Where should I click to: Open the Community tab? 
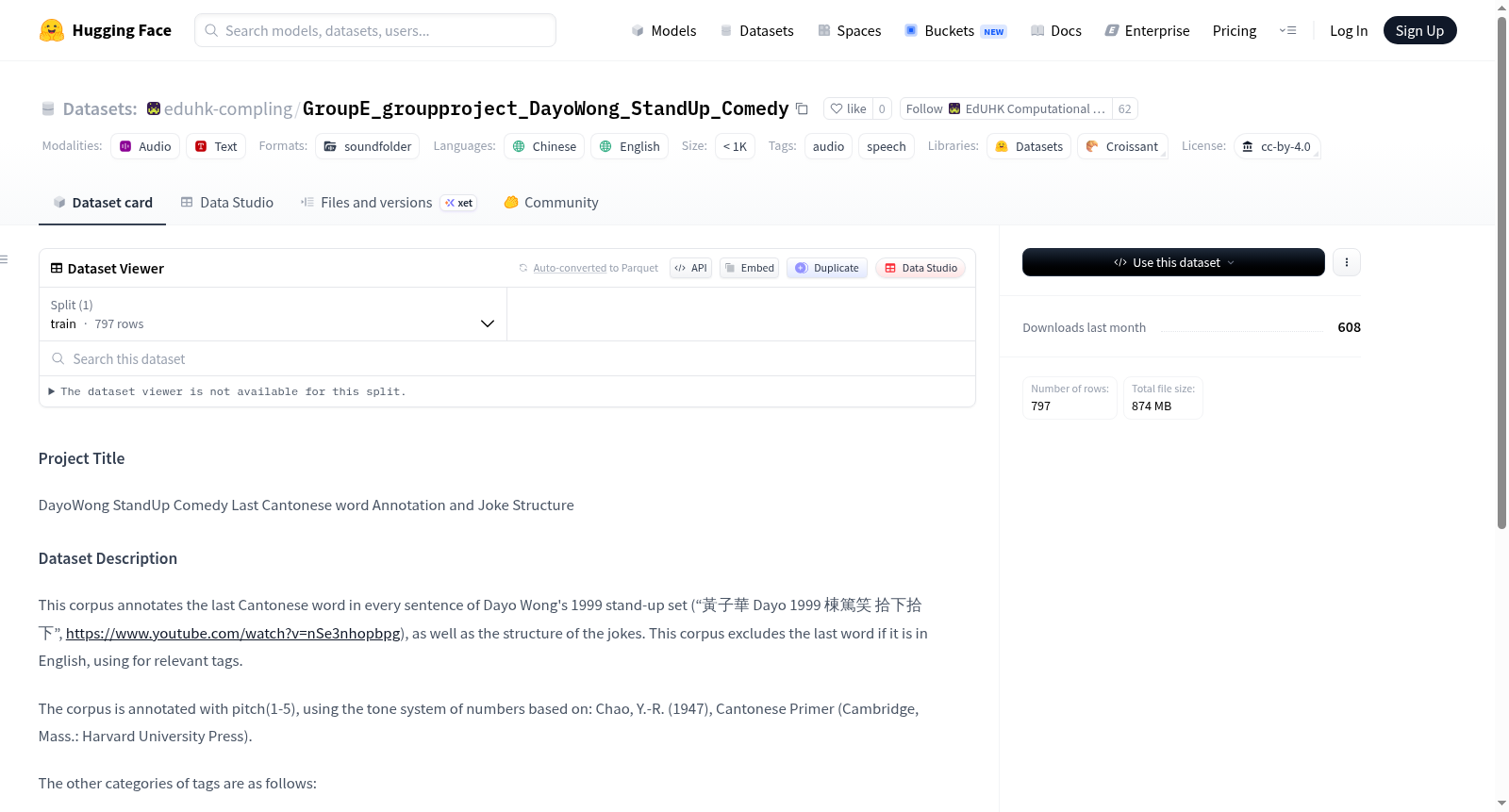click(x=551, y=203)
